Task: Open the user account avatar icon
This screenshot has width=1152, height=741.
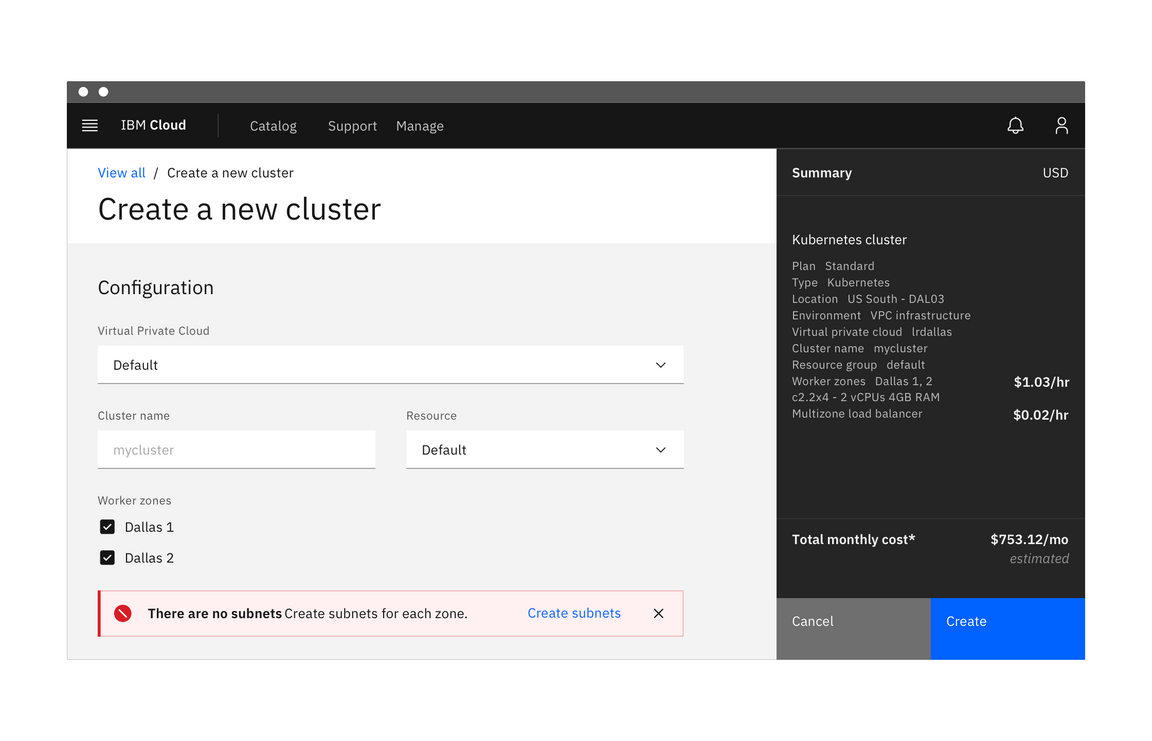Action: point(1061,125)
